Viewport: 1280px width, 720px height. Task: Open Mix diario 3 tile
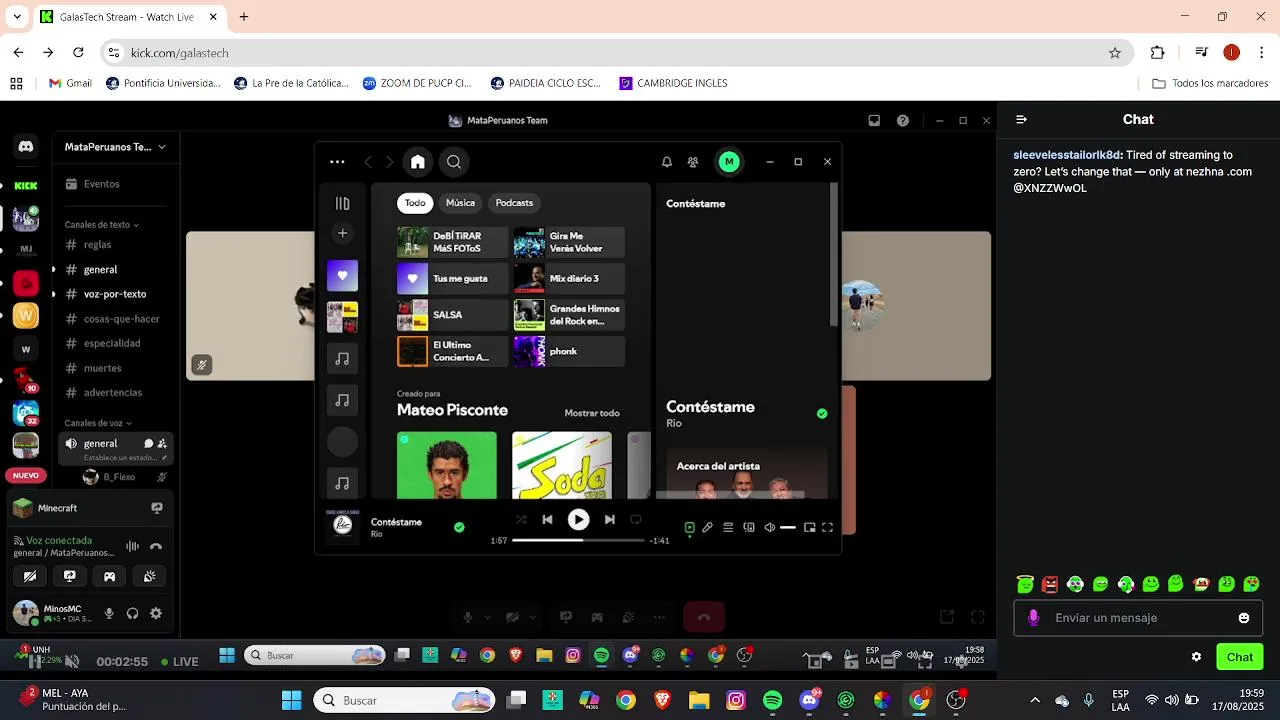(x=569, y=279)
